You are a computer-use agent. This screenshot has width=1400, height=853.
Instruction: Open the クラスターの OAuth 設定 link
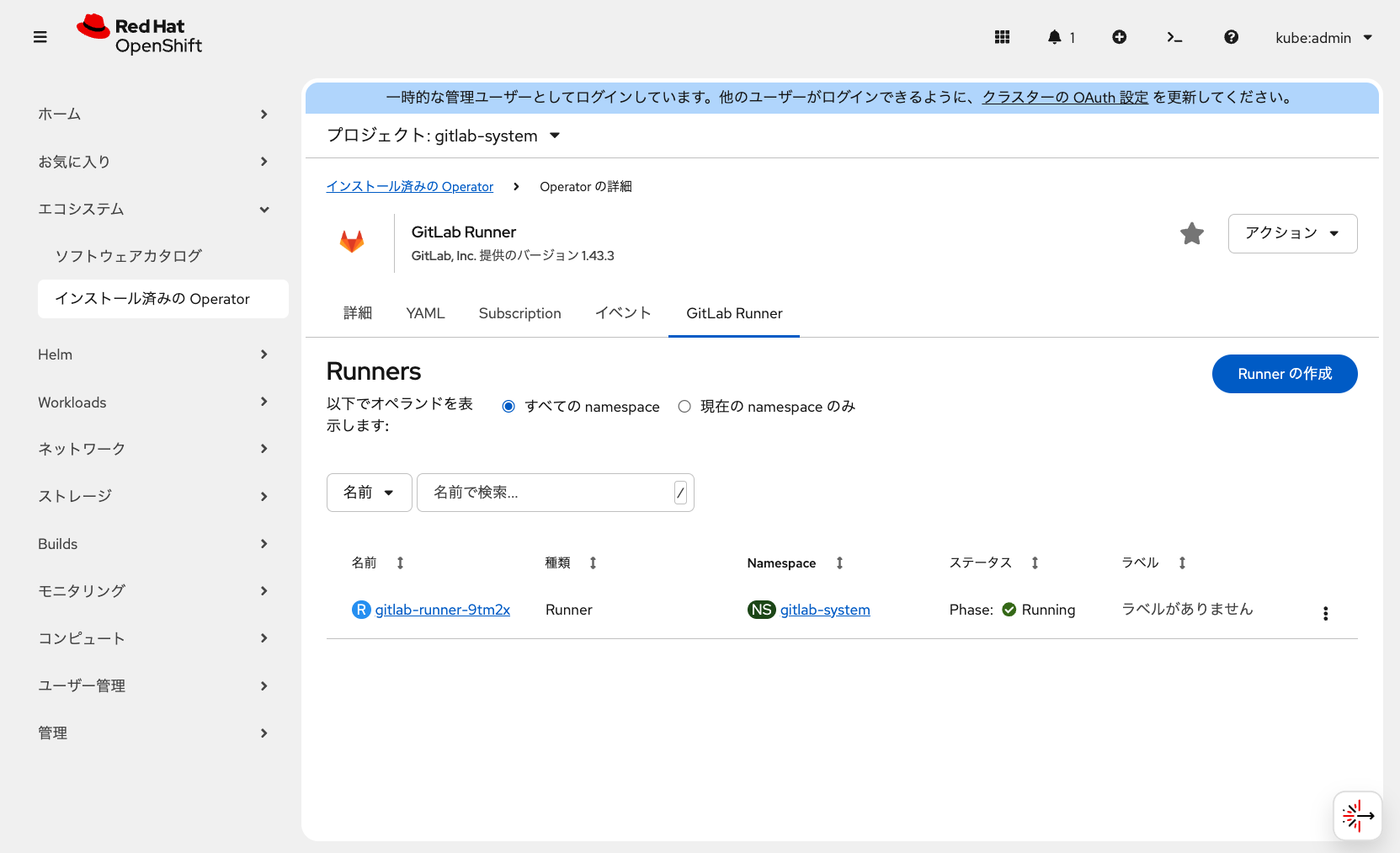coord(1064,97)
